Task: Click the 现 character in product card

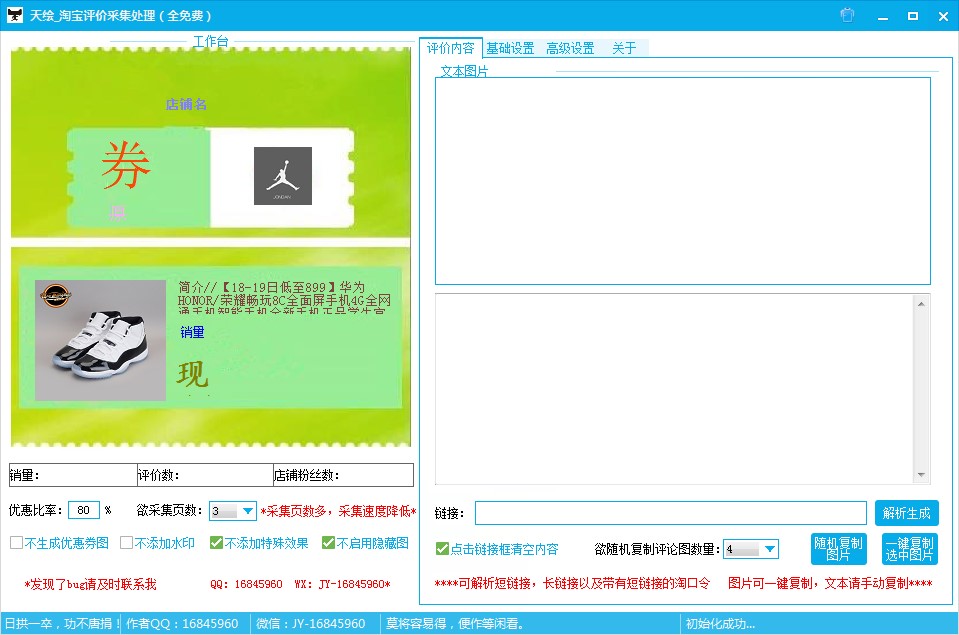Action: click(193, 374)
